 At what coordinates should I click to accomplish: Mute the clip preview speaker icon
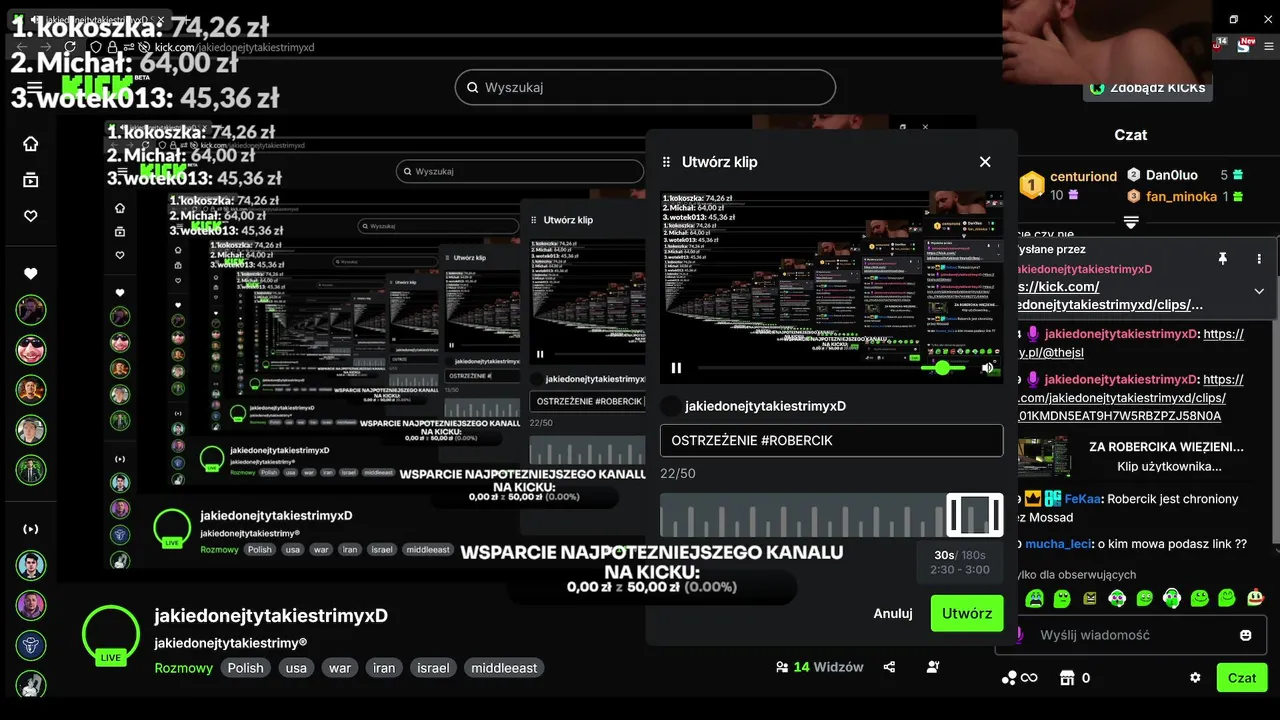point(988,368)
